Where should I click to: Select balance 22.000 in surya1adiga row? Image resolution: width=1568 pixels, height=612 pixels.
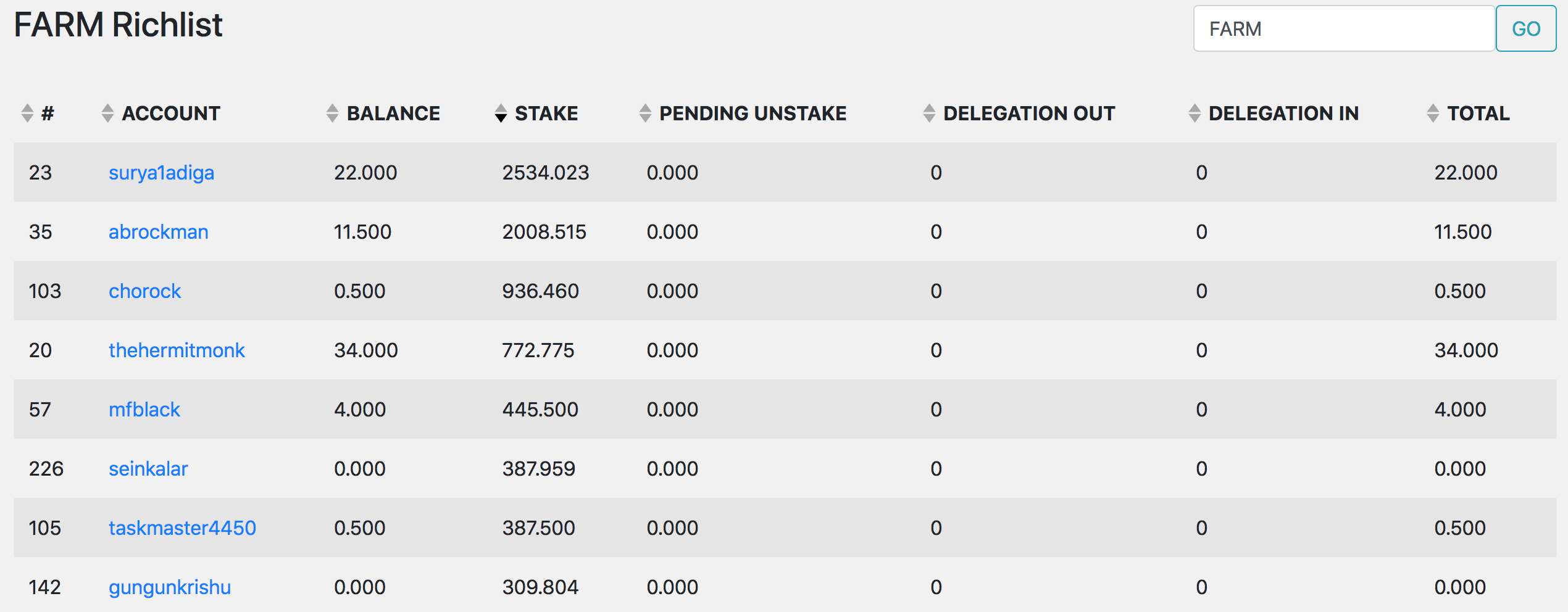[x=365, y=173]
